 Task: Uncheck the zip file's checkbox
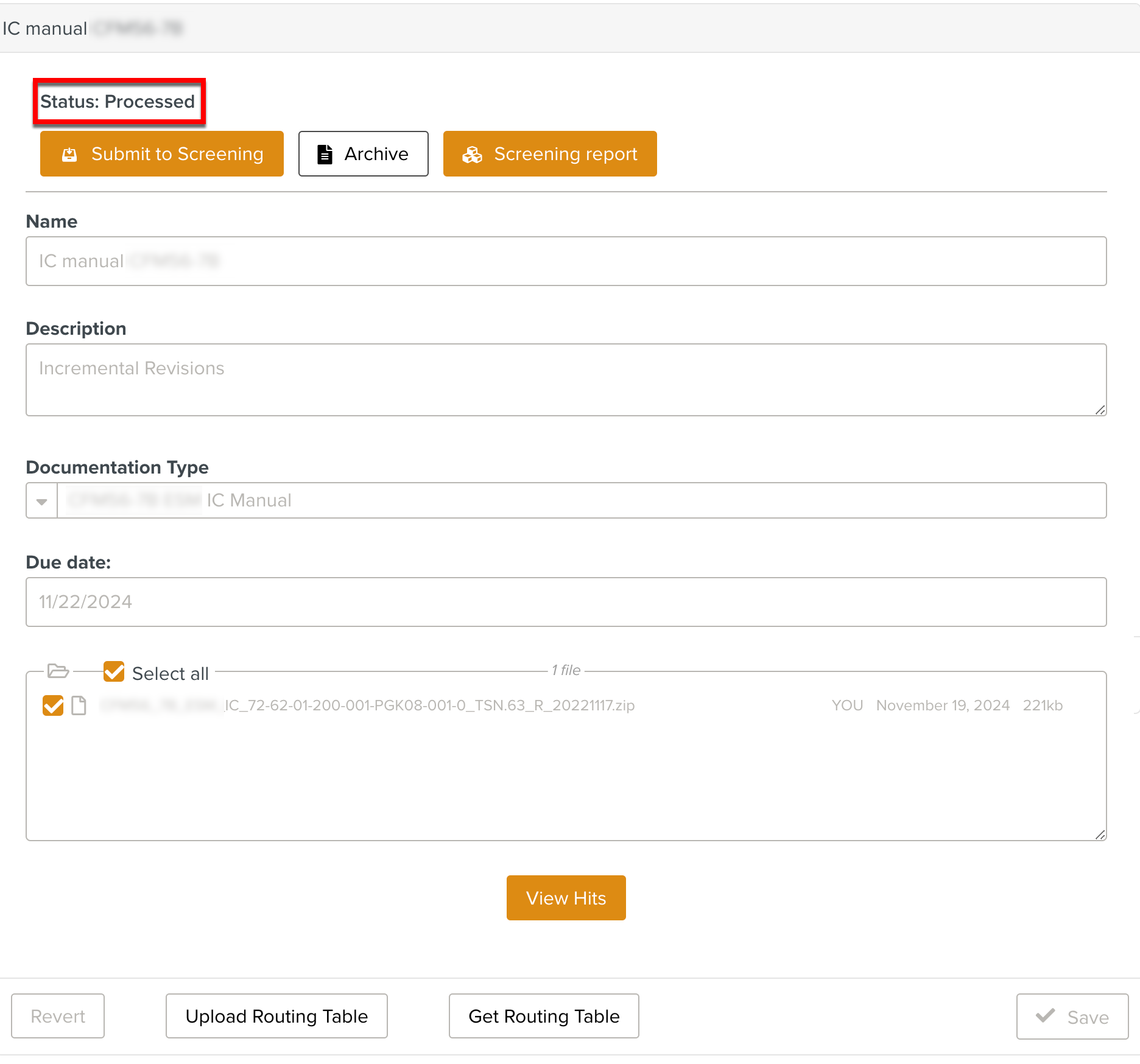pyautogui.click(x=53, y=705)
